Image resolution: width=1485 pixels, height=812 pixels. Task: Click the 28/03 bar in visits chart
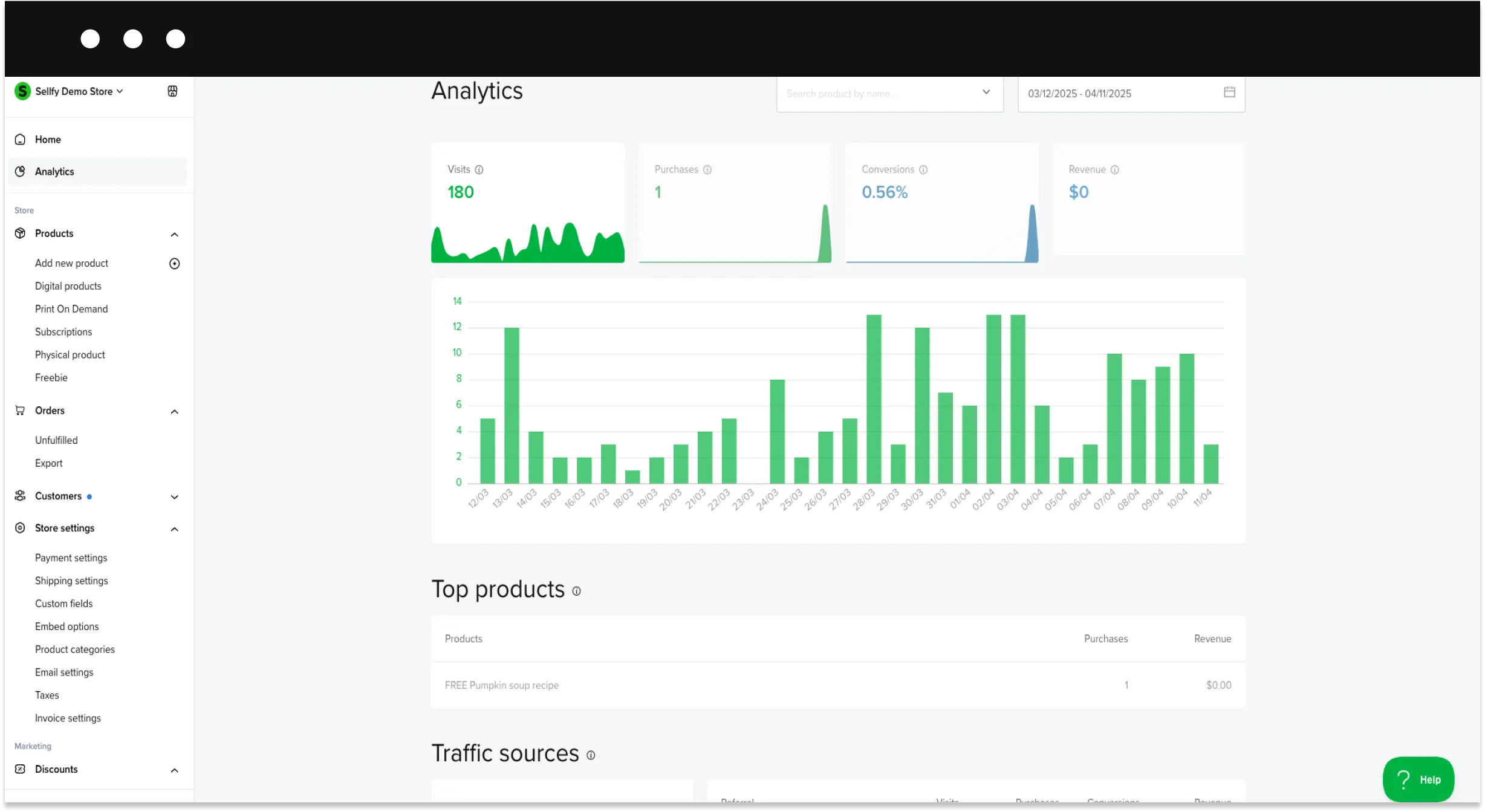pos(874,399)
